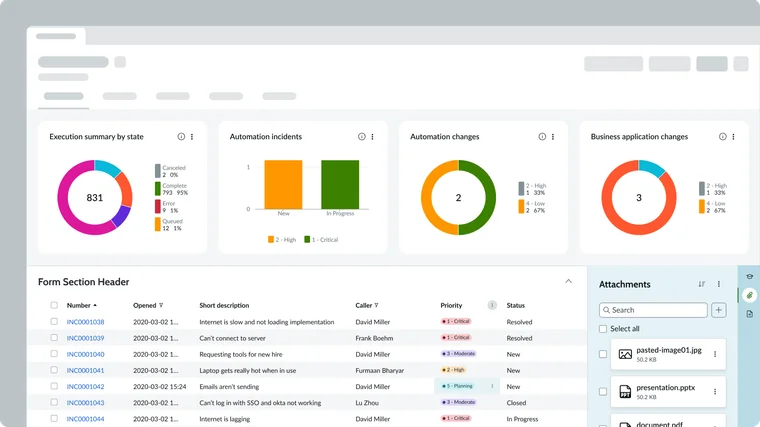Viewport: 760px width, 427px height.
Task: Open Automation incidents widget options menu
Action: pos(372,137)
